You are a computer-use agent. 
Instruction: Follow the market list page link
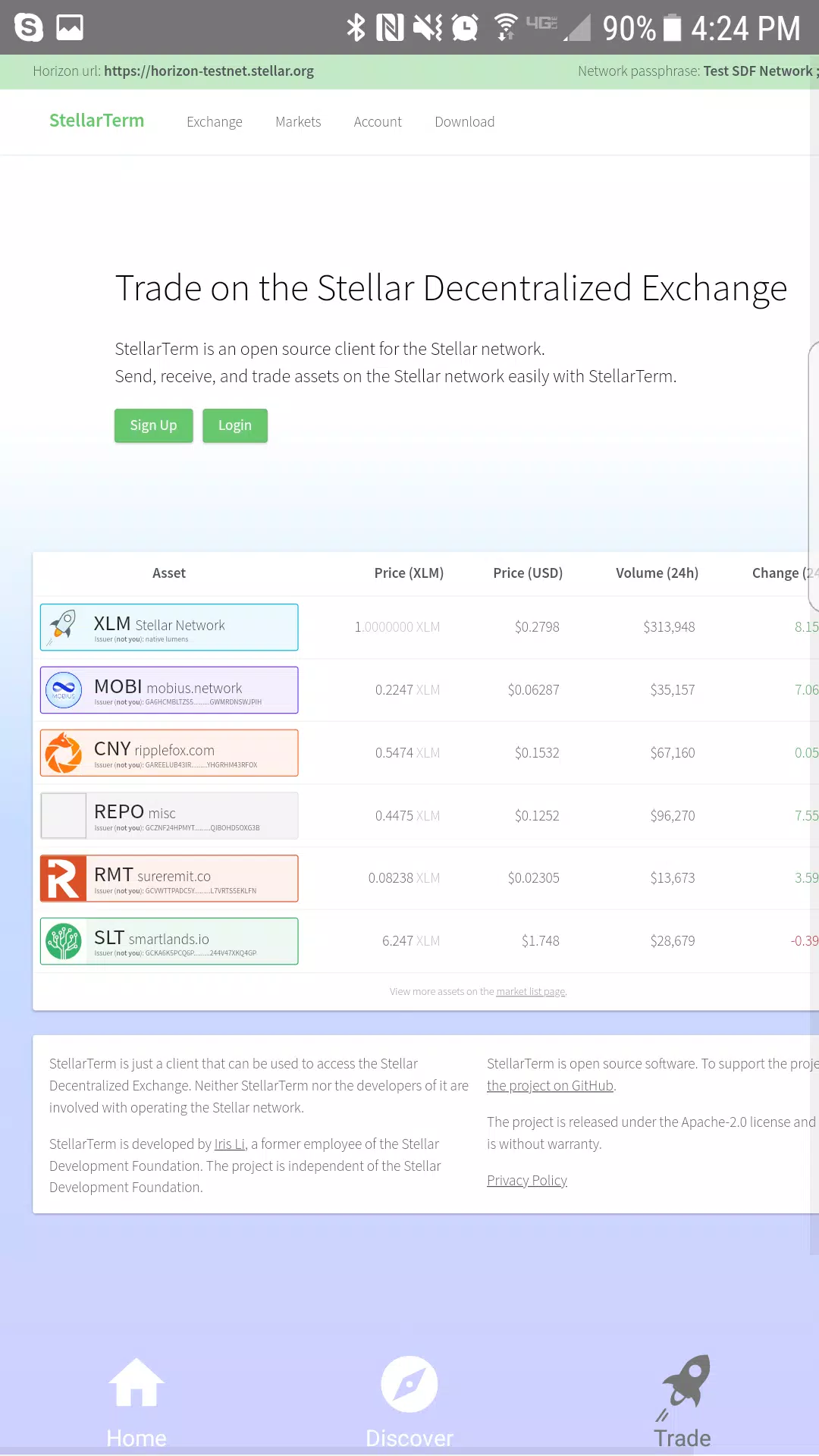531,992
